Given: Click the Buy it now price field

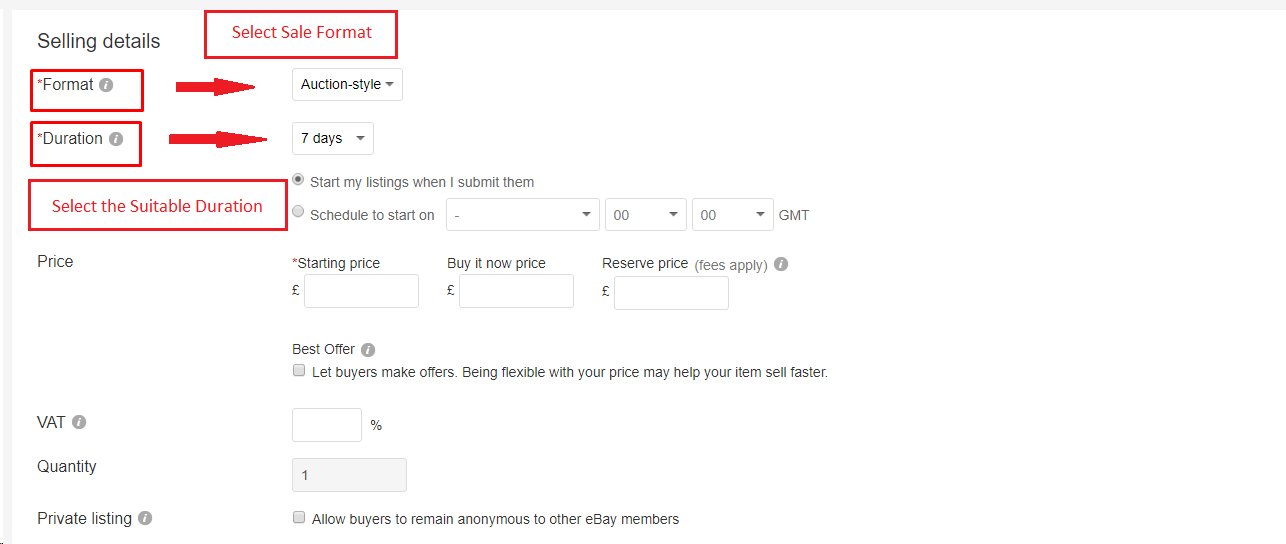Looking at the screenshot, I should pyautogui.click(x=516, y=291).
